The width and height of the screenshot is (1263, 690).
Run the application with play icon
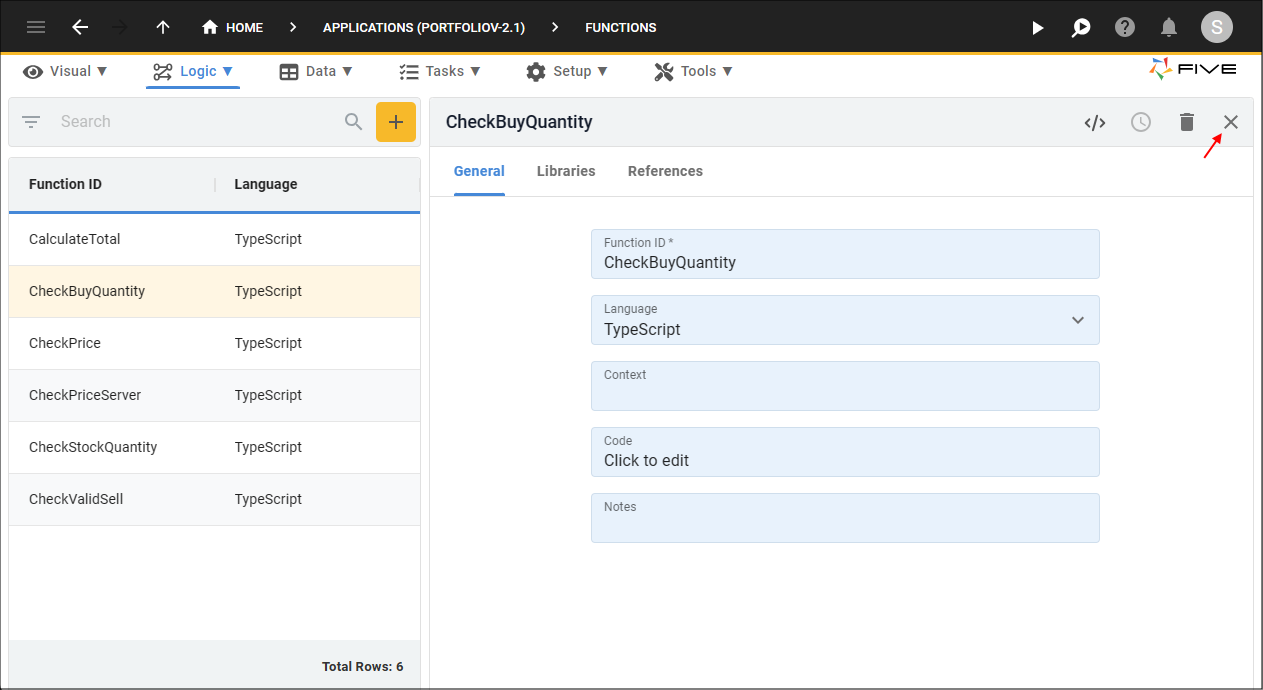pyautogui.click(x=1038, y=28)
